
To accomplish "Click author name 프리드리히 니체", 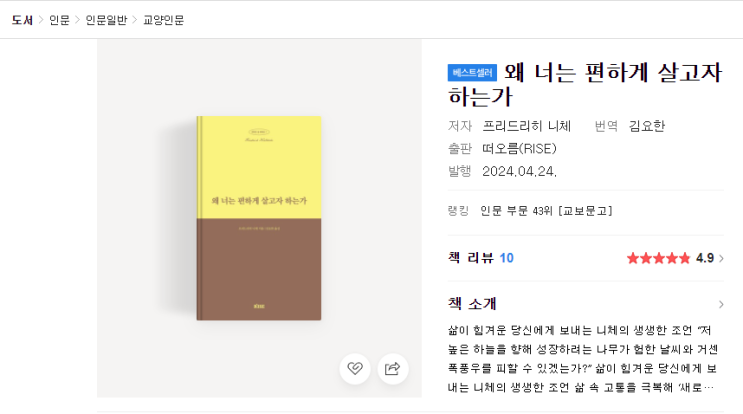I will 526,126.
